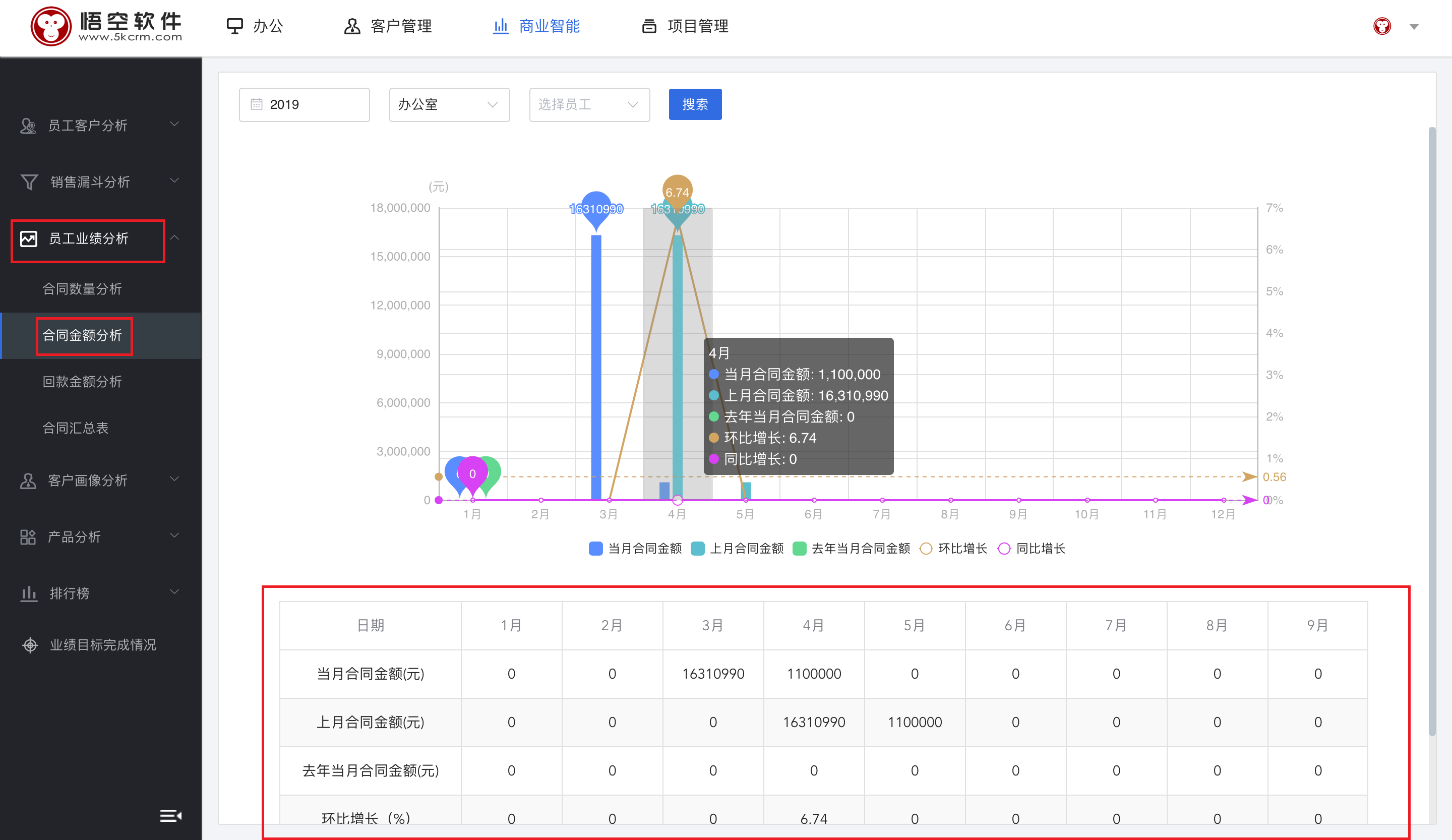Open the 选择员工 employee dropdown
1452x840 pixels.
589,104
